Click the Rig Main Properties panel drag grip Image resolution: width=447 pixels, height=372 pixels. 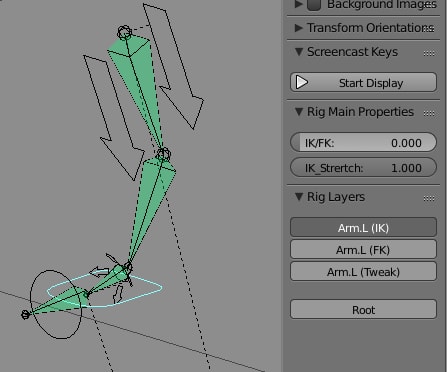point(429,113)
